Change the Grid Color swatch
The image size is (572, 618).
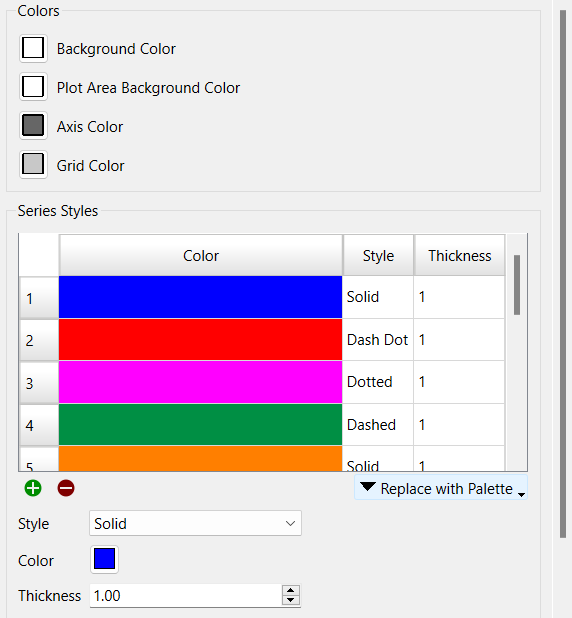click(x=33, y=164)
